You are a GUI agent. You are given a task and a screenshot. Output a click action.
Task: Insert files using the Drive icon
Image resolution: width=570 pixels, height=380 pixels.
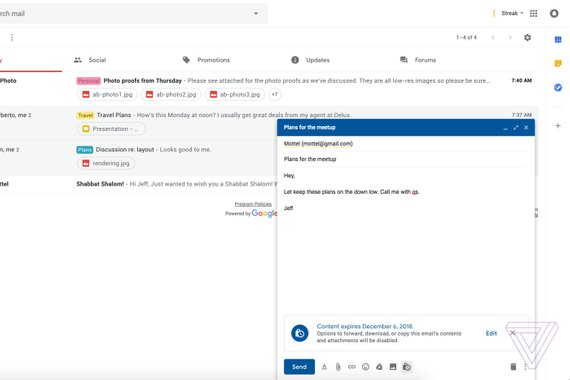click(x=379, y=367)
